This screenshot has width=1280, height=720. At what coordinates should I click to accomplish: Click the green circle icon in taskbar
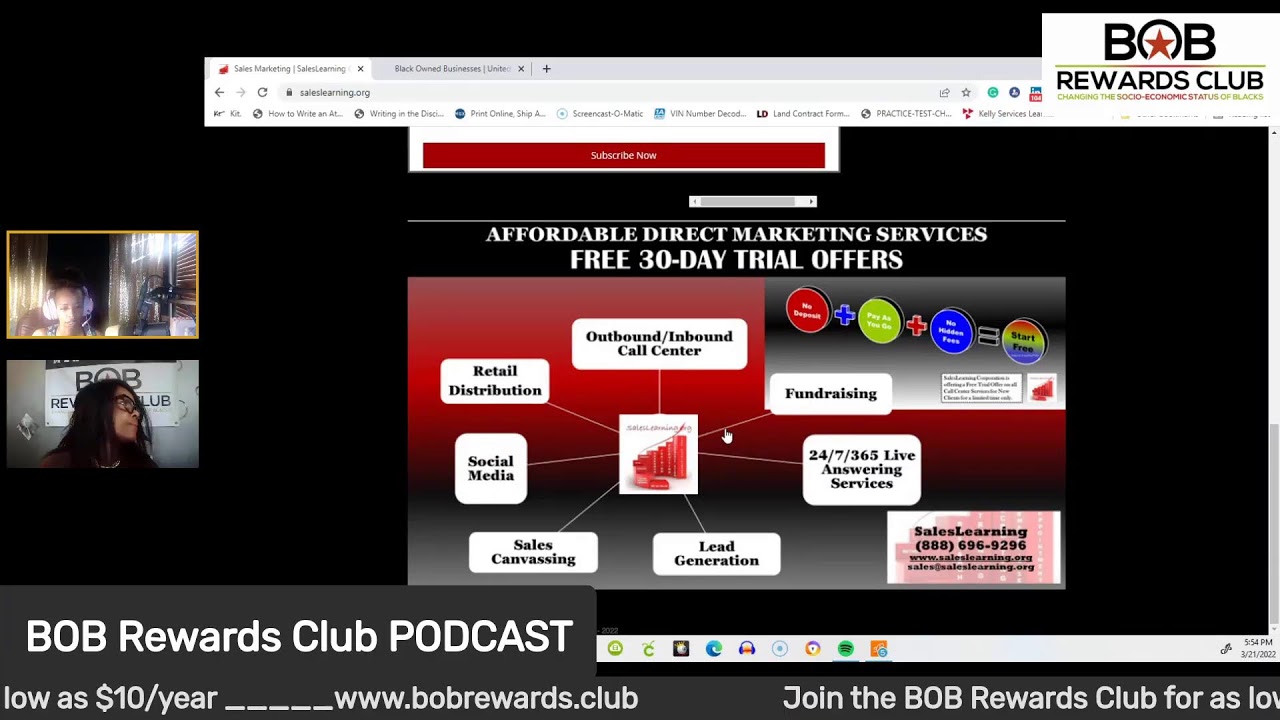pos(615,649)
